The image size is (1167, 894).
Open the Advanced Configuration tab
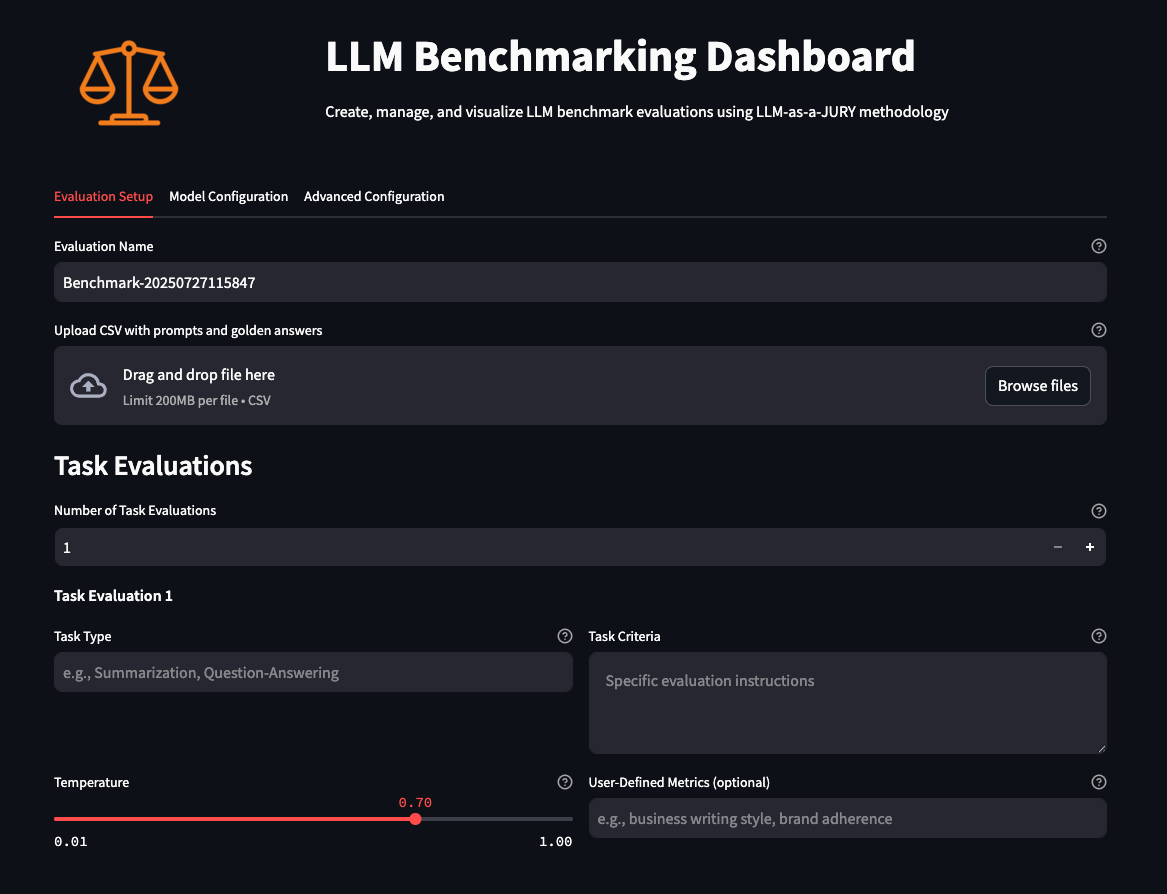(x=374, y=197)
